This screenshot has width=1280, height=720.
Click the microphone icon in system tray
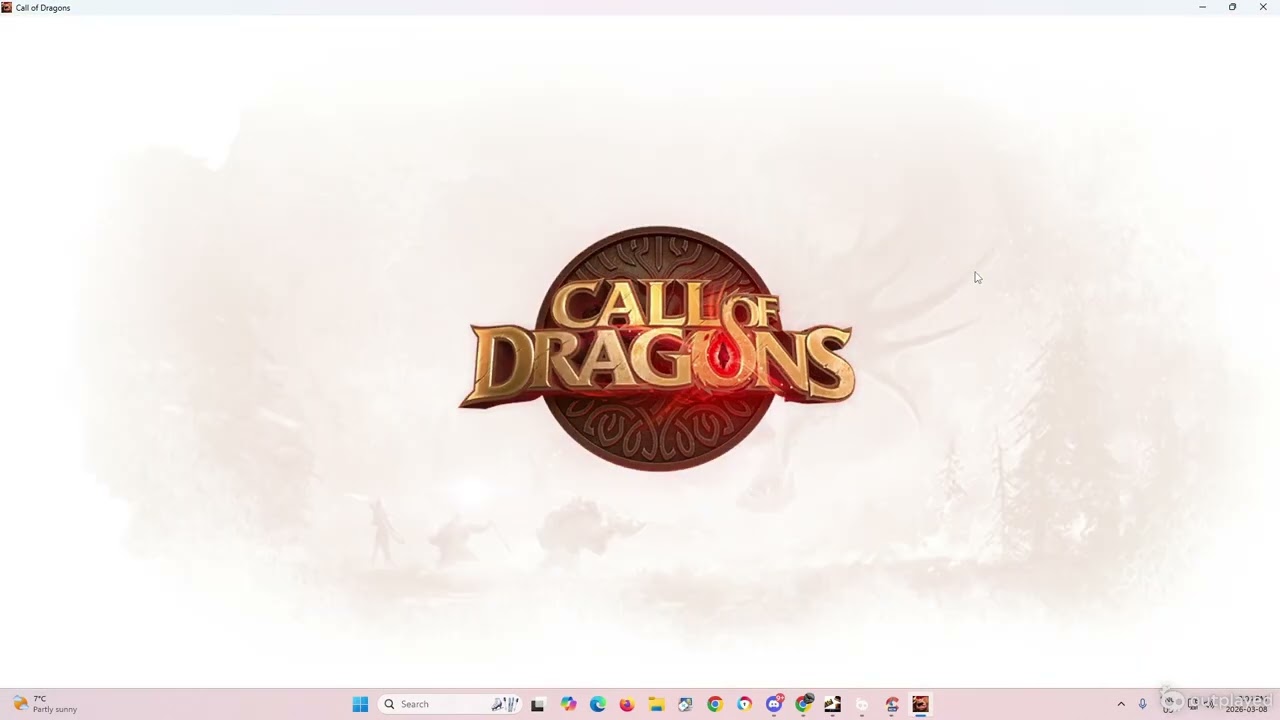[x=1143, y=704]
